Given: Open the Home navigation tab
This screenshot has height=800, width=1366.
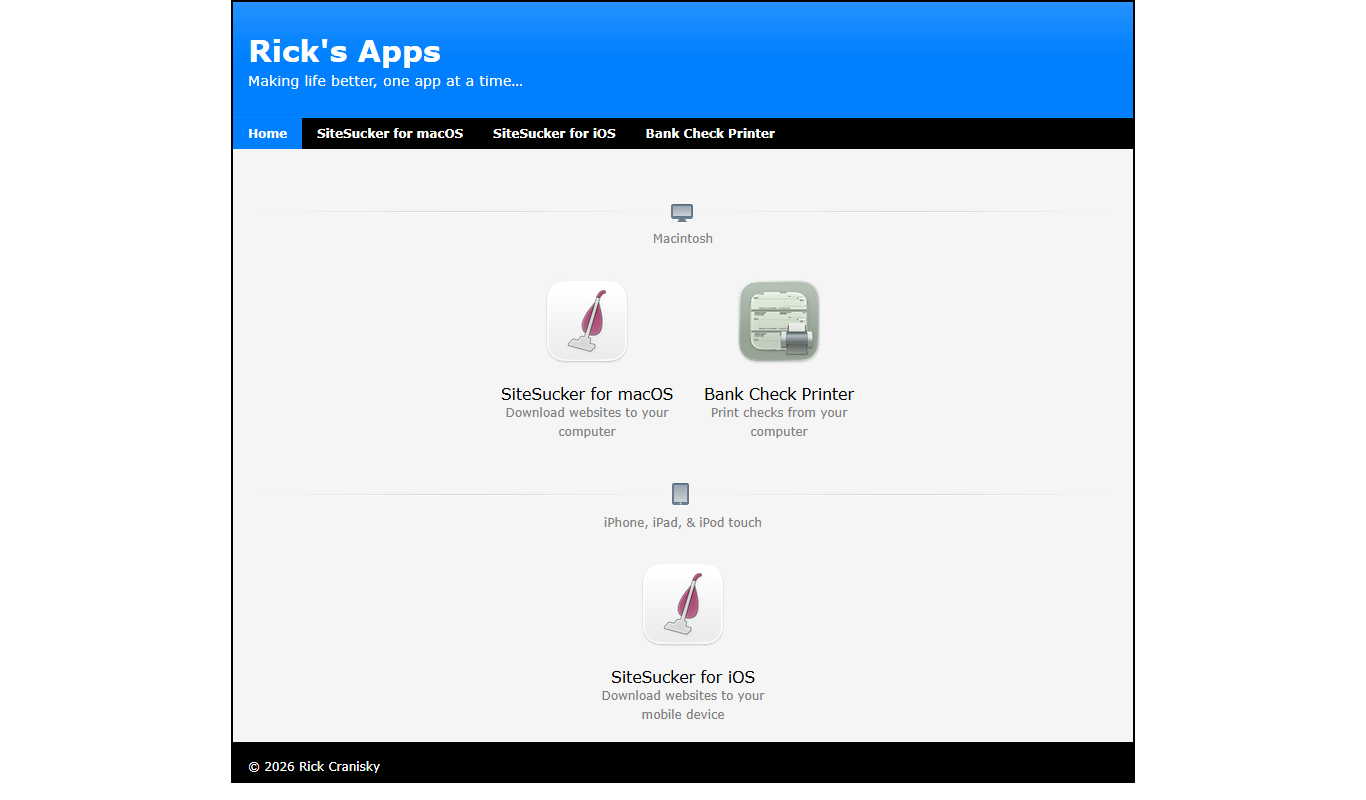Looking at the screenshot, I should [x=267, y=133].
